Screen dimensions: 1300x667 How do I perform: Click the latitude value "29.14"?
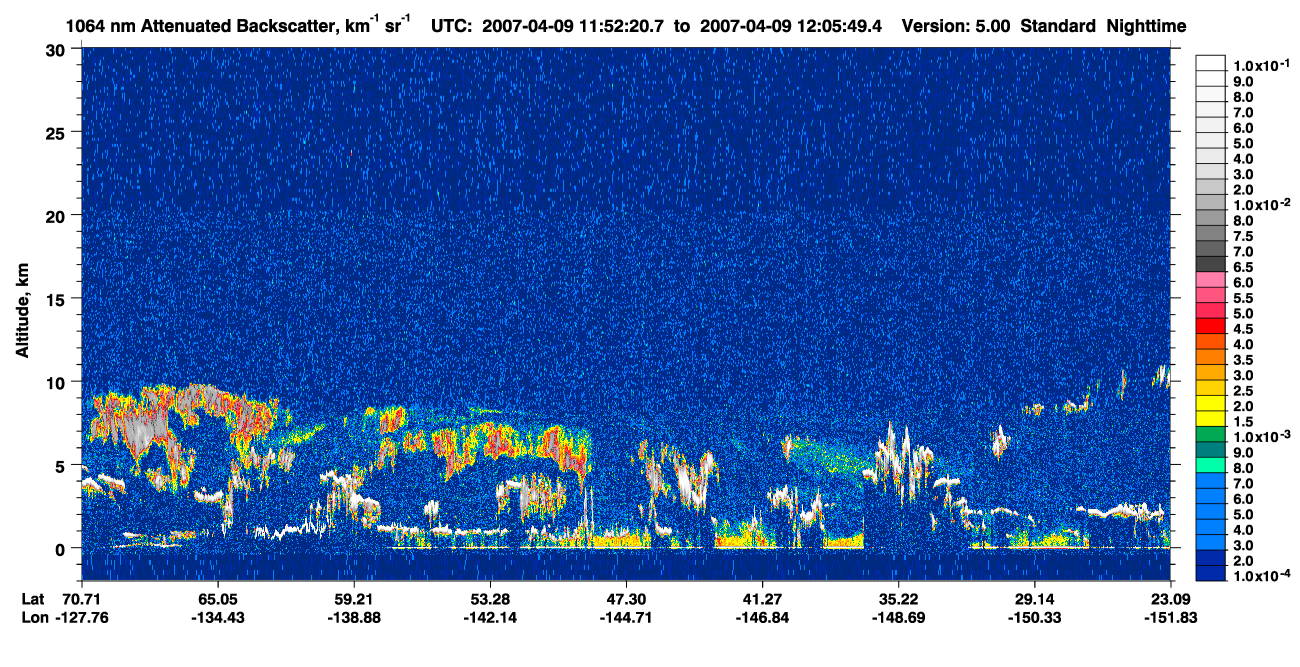1034,599
